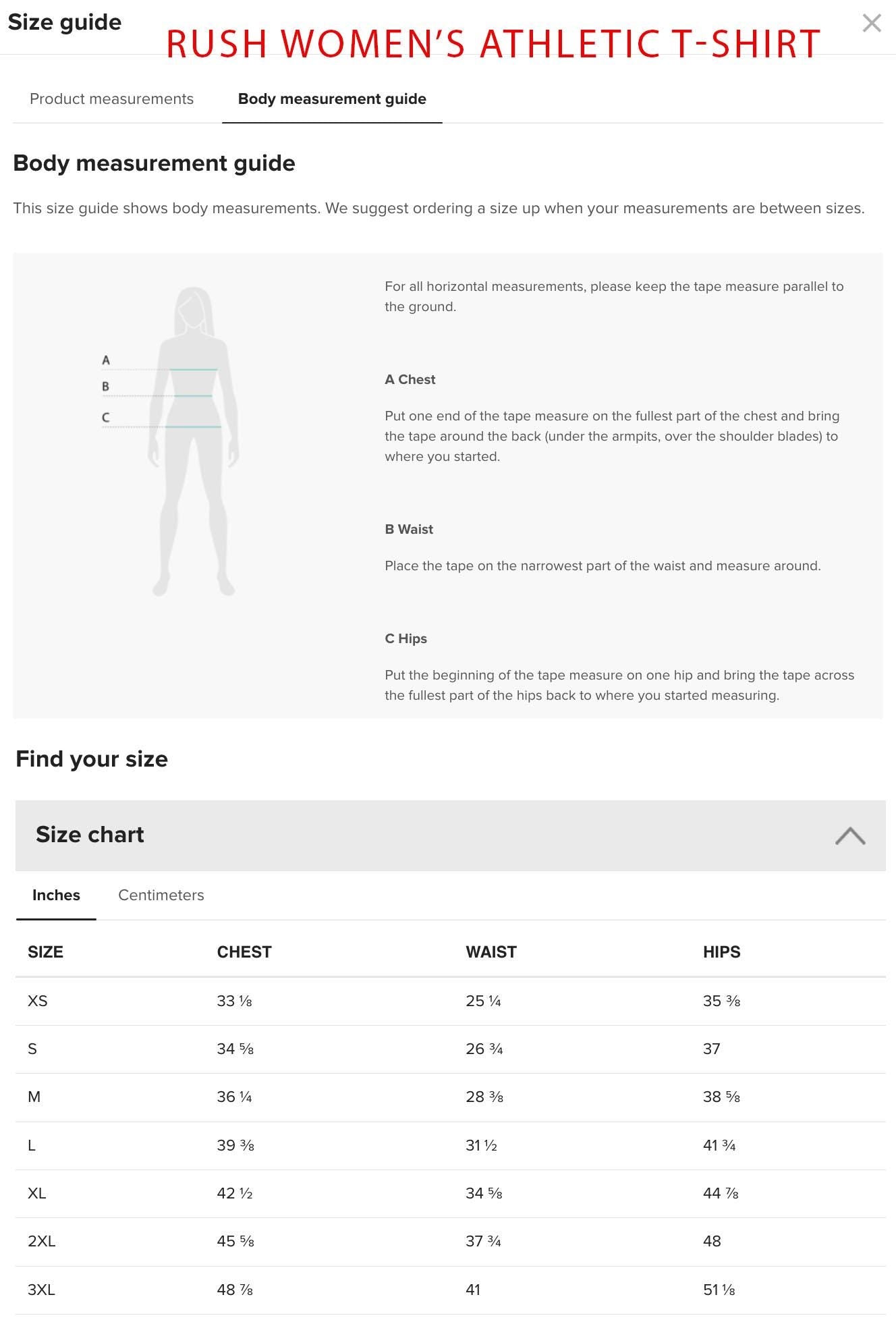Switch the chart units to Centimeters
This screenshot has height=1324, width=896.
pyautogui.click(x=161, y=895)
